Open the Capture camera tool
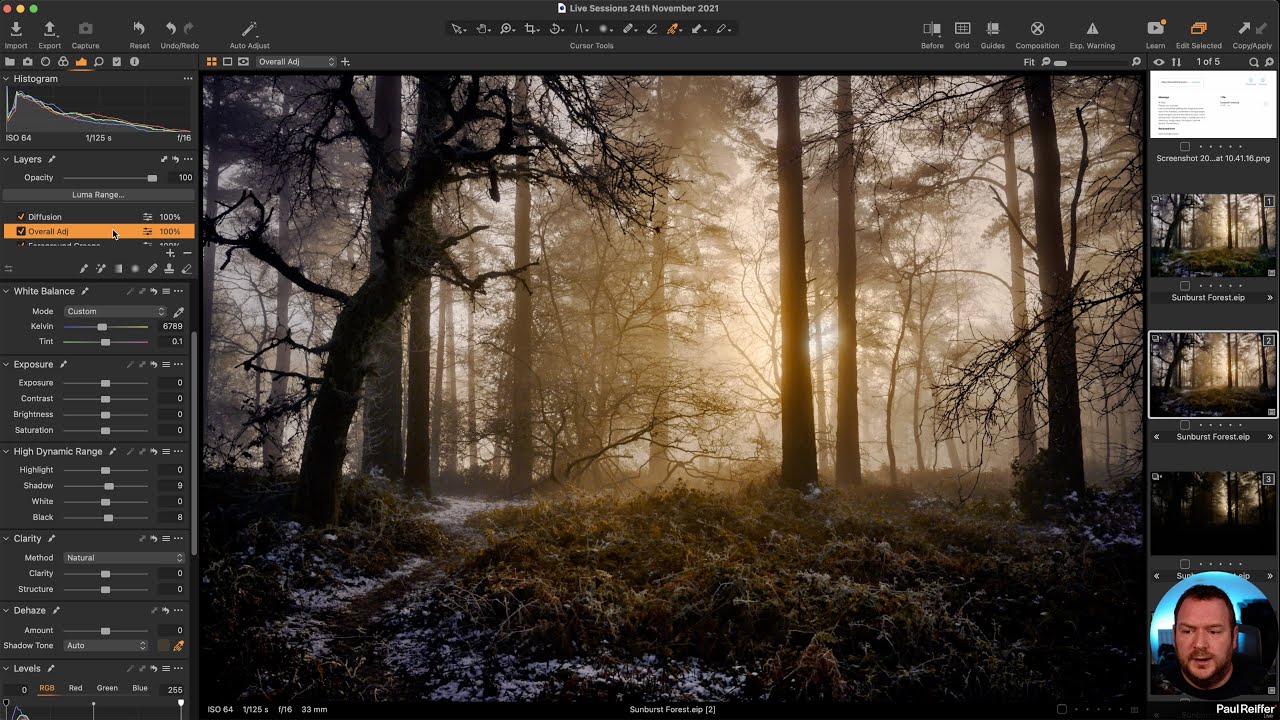1280x720 pixels. tap(85, 29)
